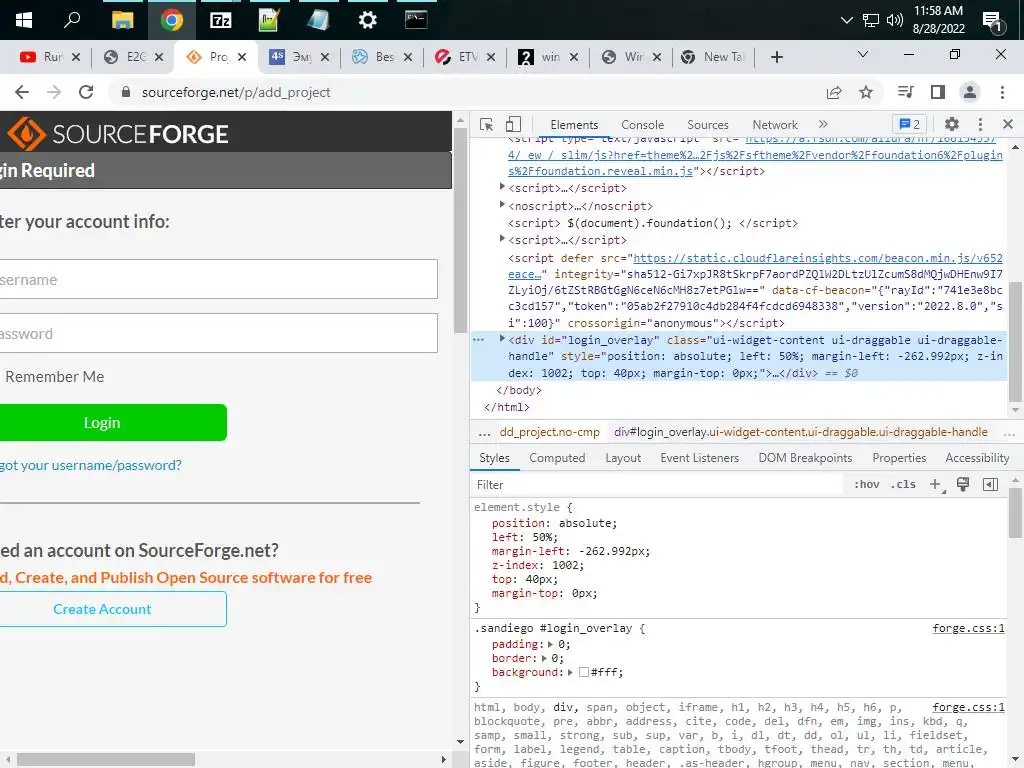This screenshot has height=768, width=1024.
Task: Open the 2 issues badge
Action: point(910,124)
